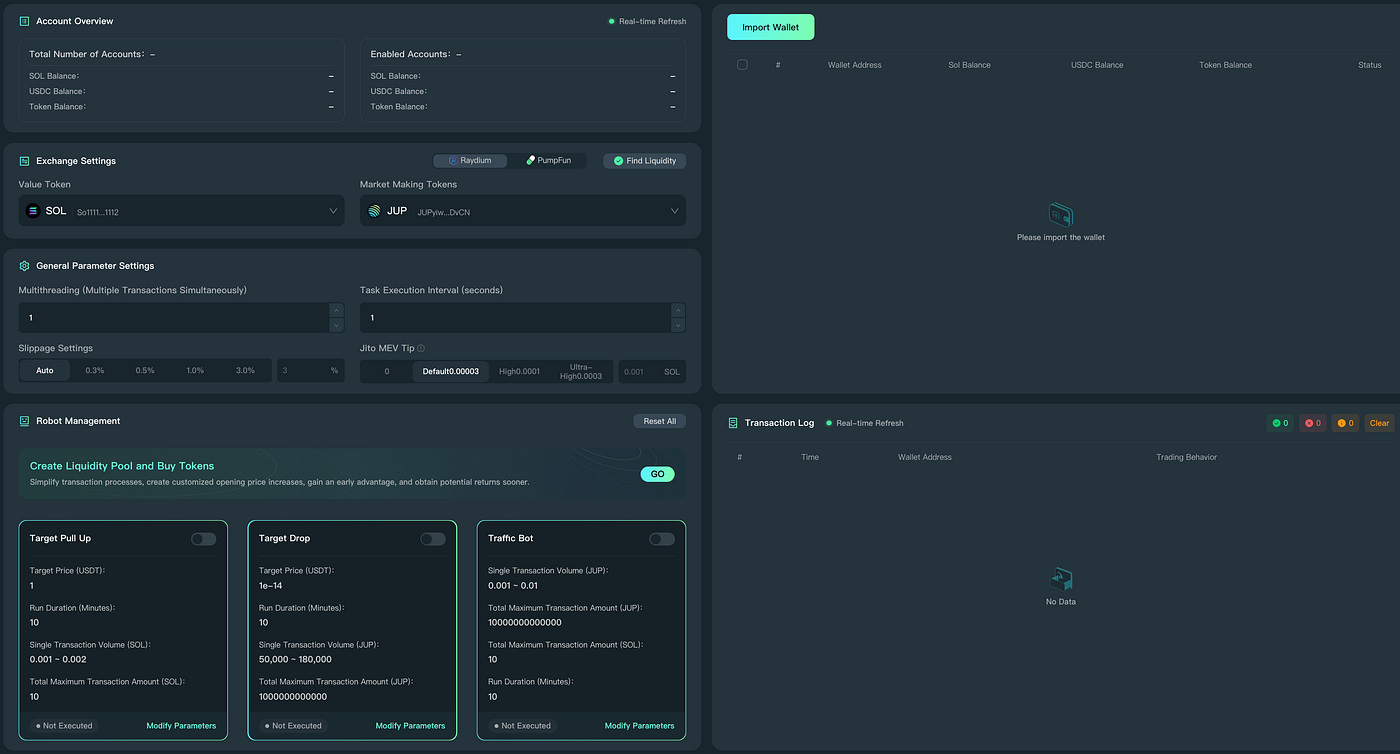1400x754 pixels.
Task: Click the No Data placeholder icon
Action: click(1060, 579)
